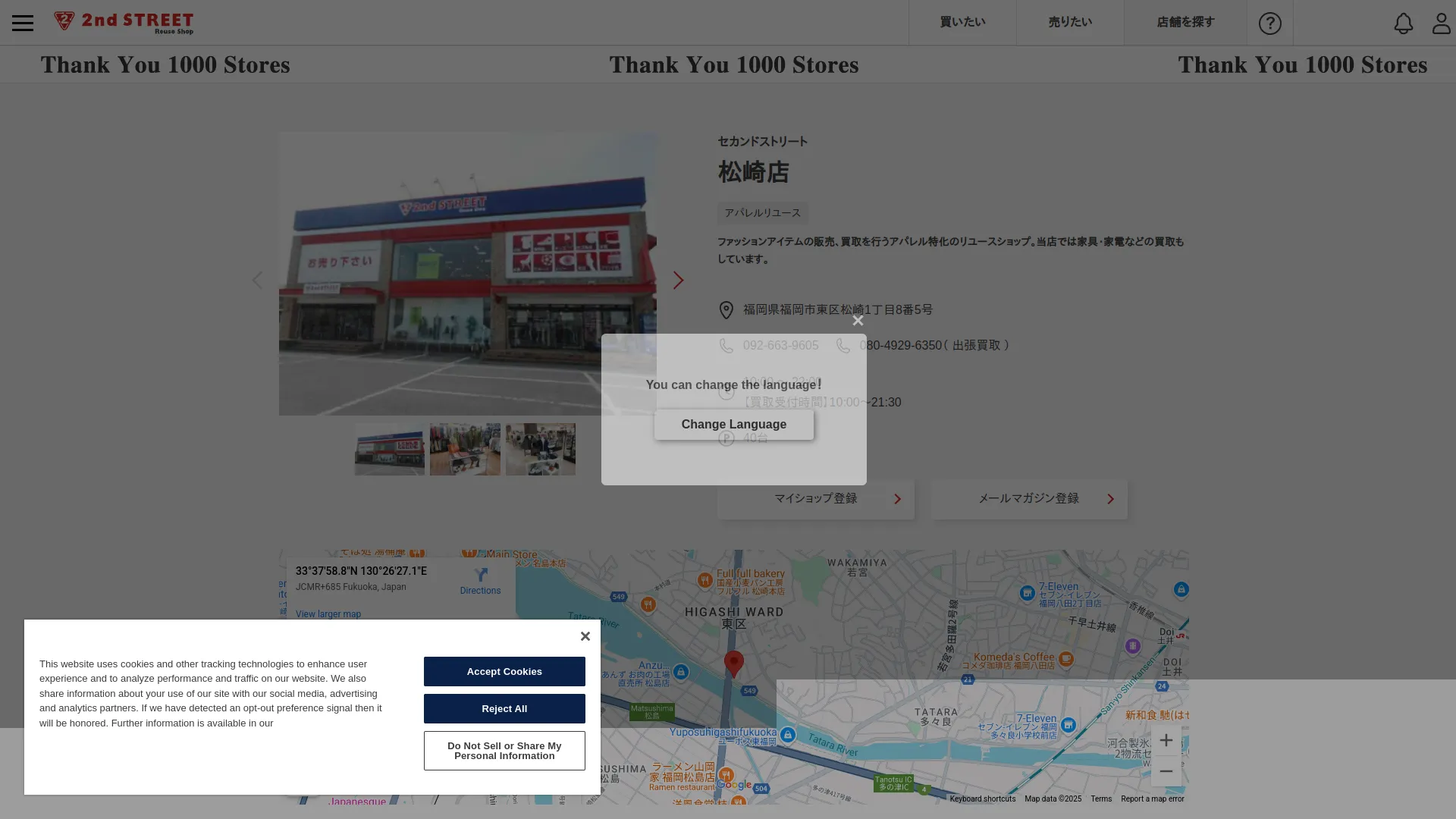The image size is (1456, 819).
Task: Show the next store photo
Action: [679, 280]
